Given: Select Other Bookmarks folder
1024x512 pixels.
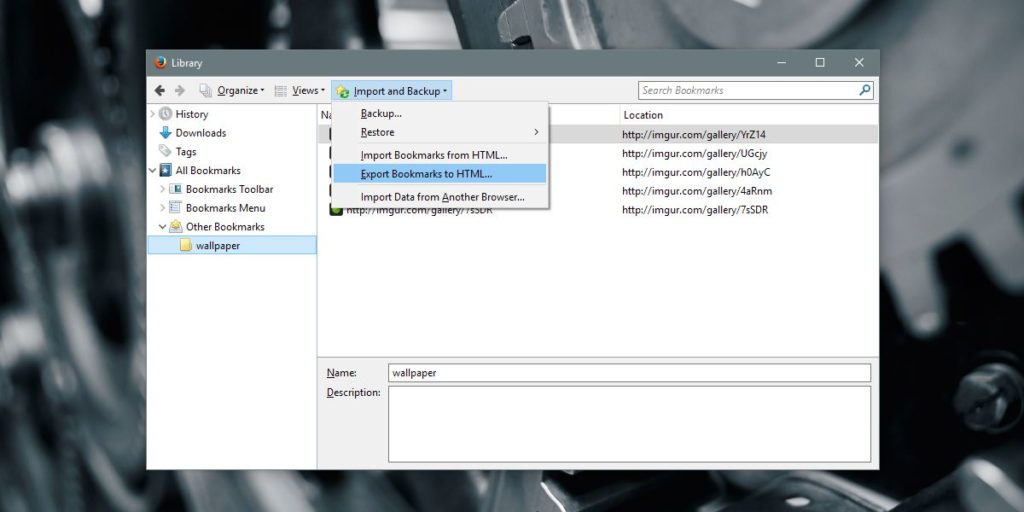Looking at the screenshot, I should (x=225, y=227).
